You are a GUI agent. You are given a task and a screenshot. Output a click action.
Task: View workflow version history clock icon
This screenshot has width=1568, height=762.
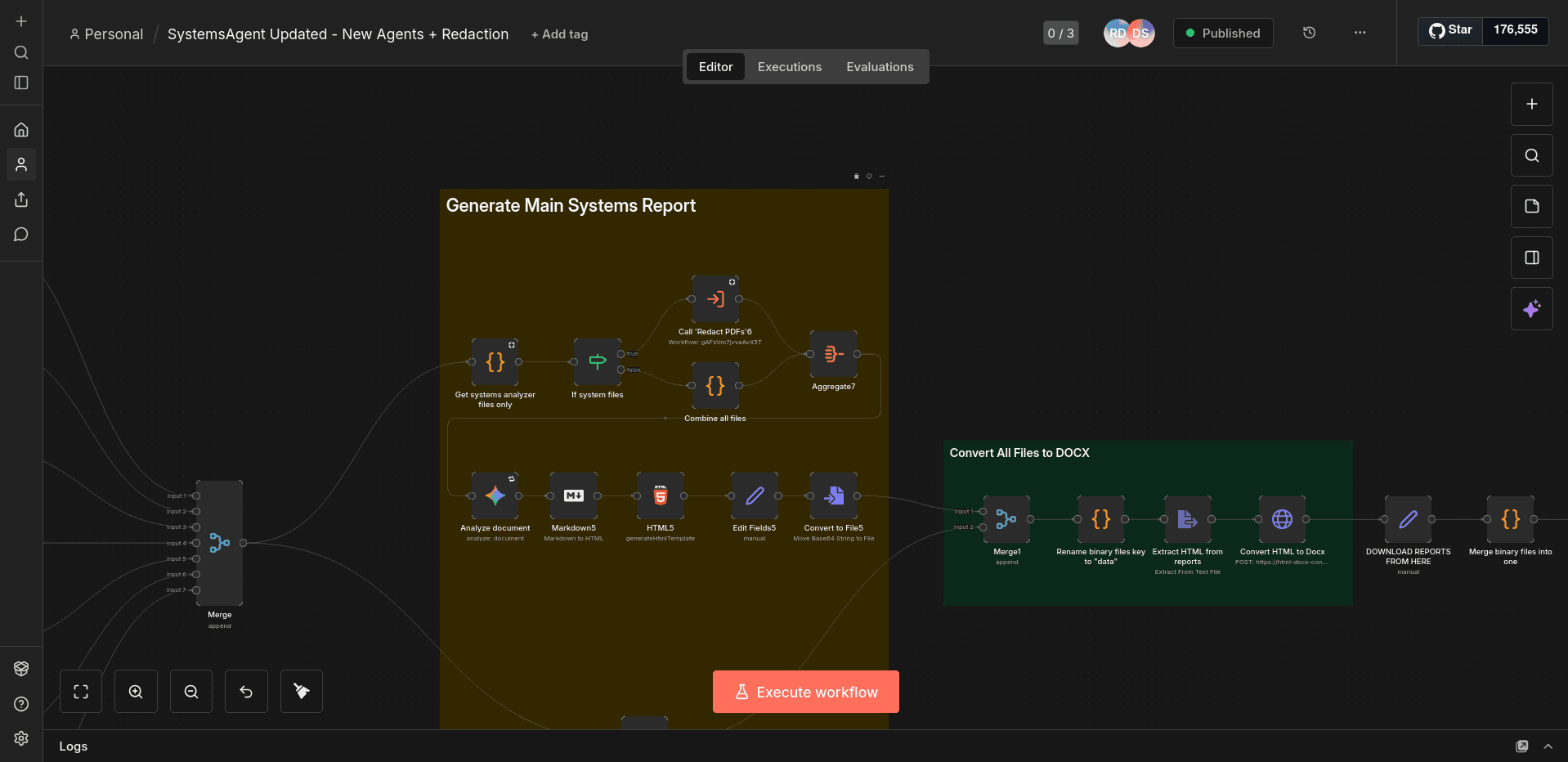coord(1309,32)
